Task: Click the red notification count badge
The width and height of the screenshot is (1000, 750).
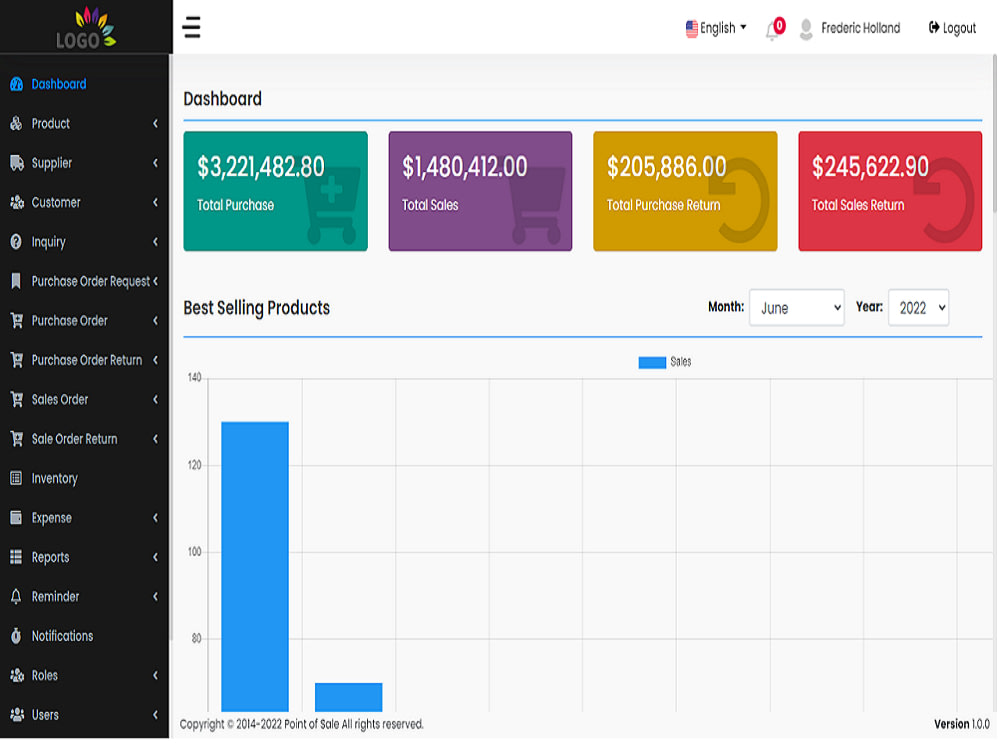Action: pyautogui.click(x=779, y=26)
